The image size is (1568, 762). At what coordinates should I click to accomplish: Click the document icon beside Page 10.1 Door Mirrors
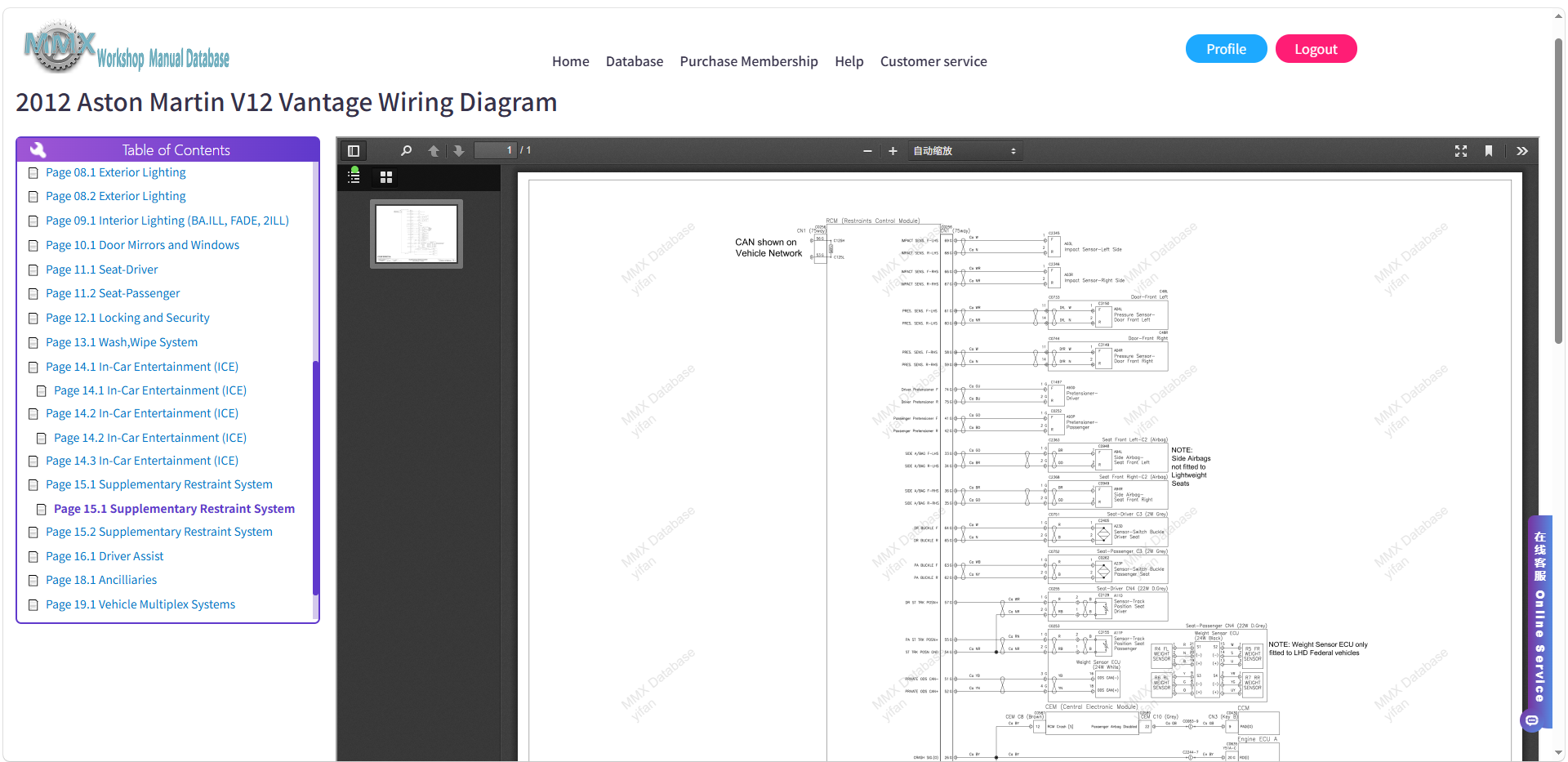(x=33, y=246)
